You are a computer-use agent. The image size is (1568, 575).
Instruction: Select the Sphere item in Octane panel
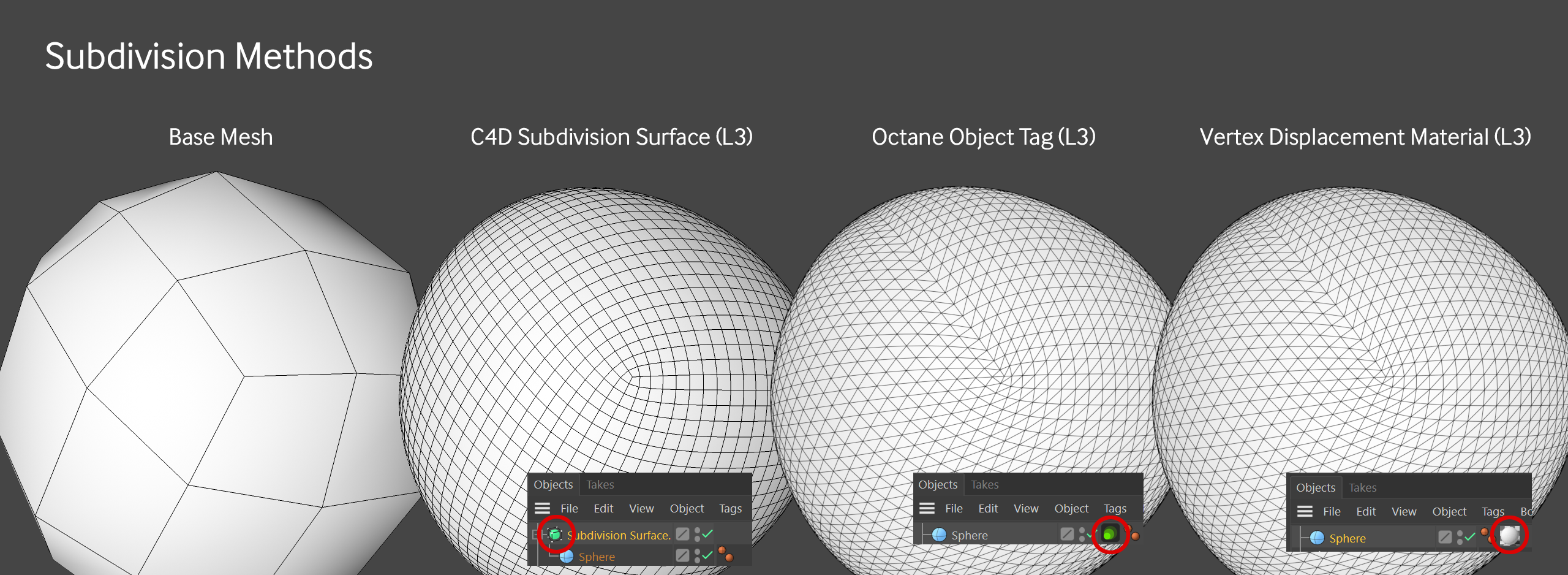[969, 535]
